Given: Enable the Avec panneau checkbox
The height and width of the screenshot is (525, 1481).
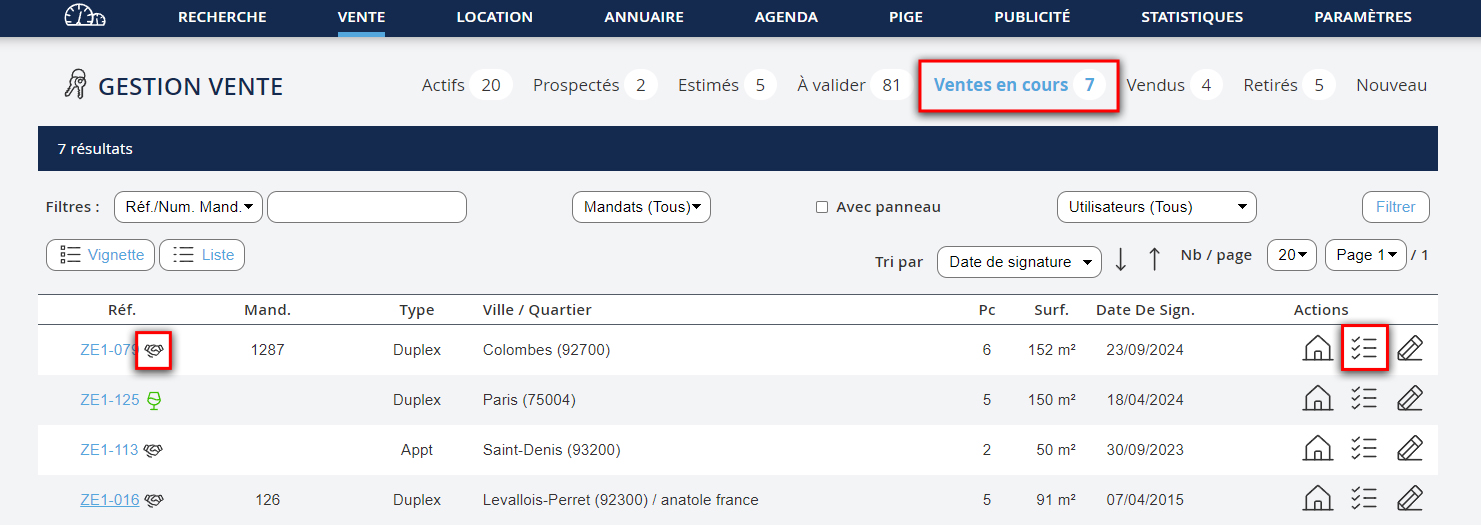Looking at the screenshot, I should [822, 207].
